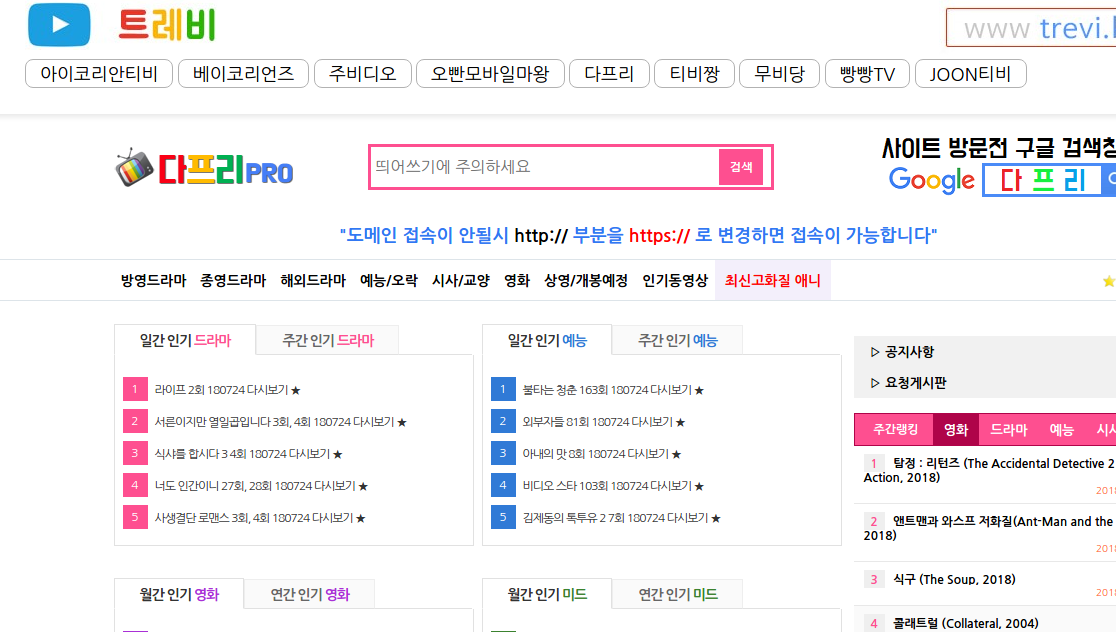Open the 예능/오락 menu
The image size is (1116, 632).
point(389,280)
